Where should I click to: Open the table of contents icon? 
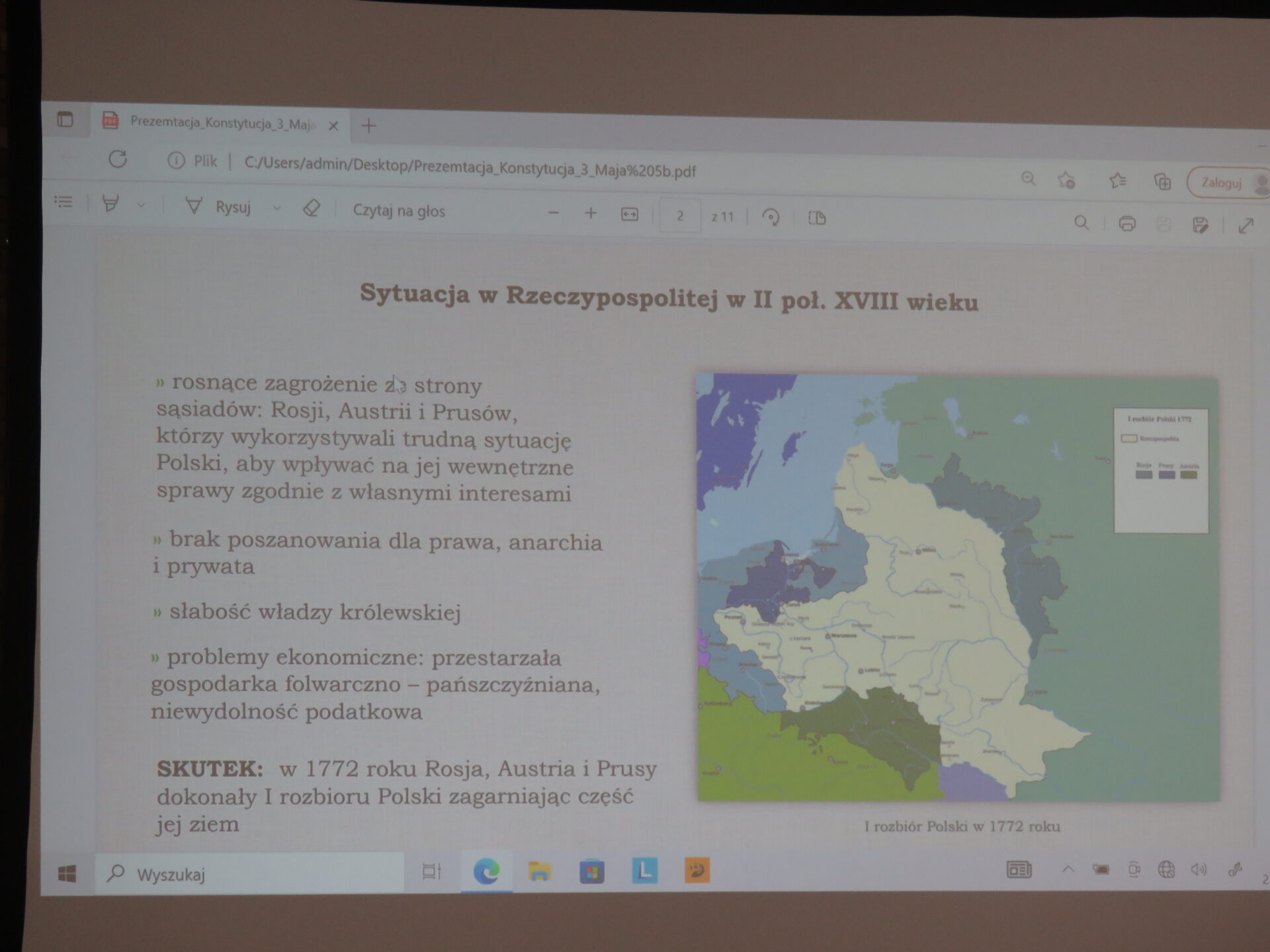tap(63, 202)
